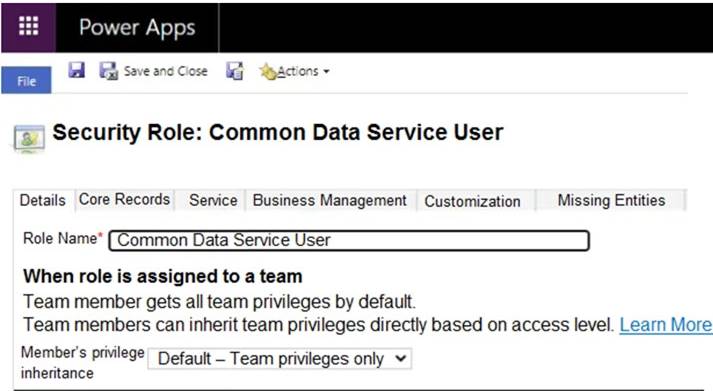Click the Save floppy disk icon
The image size is (713, 391).
point(76,70)
